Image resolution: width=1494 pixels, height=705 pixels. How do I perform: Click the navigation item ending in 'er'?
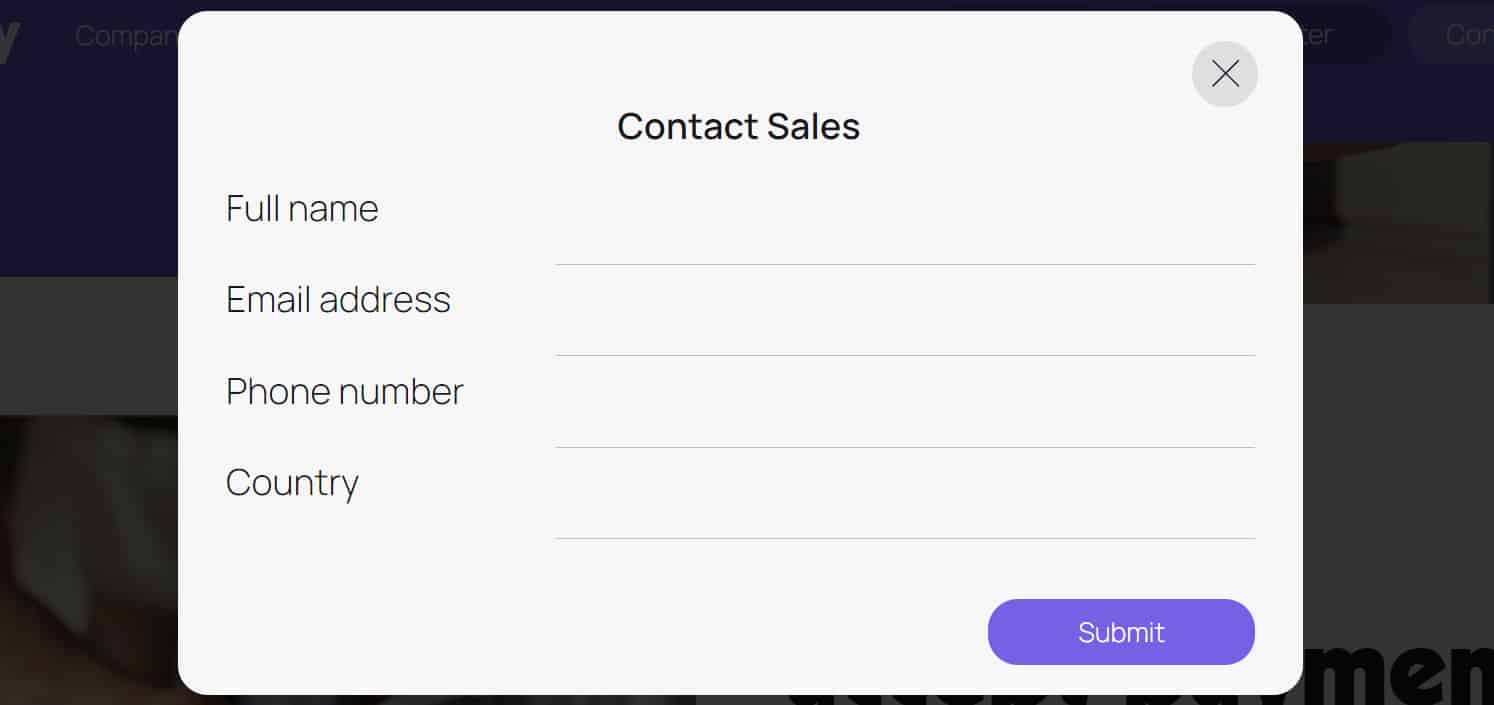pos(1320,35)
